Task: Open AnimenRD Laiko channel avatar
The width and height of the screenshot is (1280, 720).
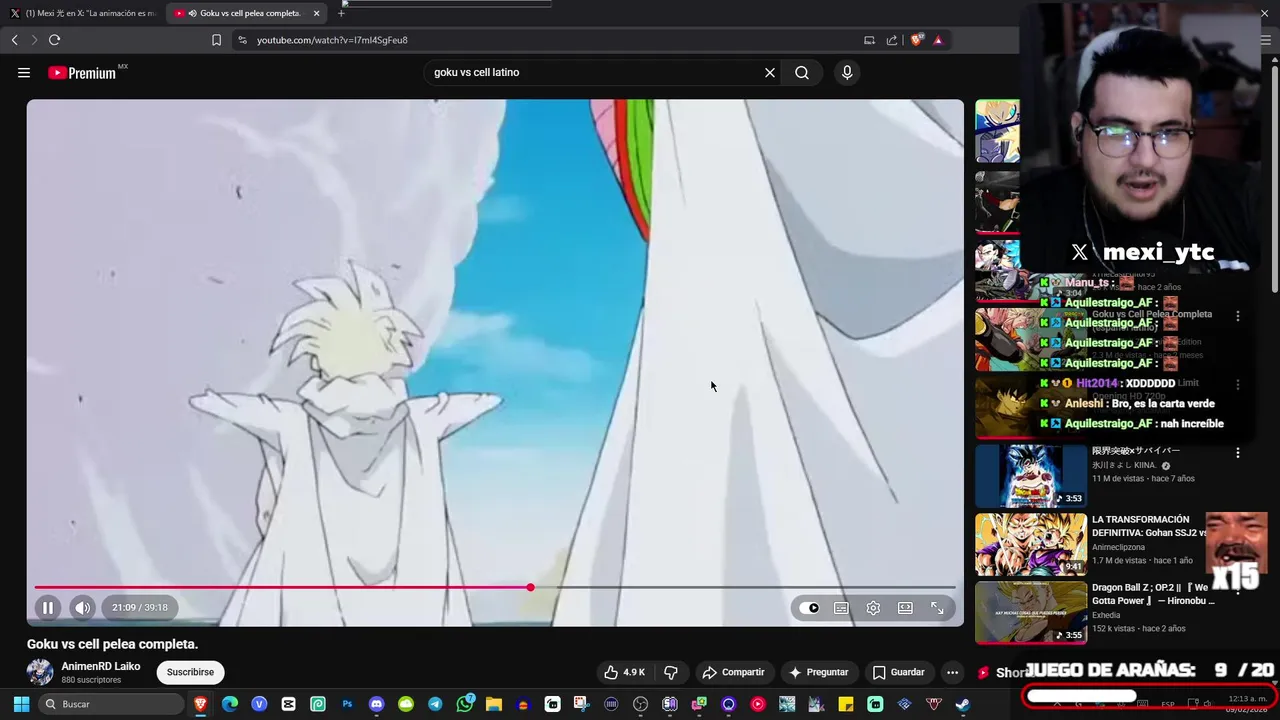Action: click(40, 672)
